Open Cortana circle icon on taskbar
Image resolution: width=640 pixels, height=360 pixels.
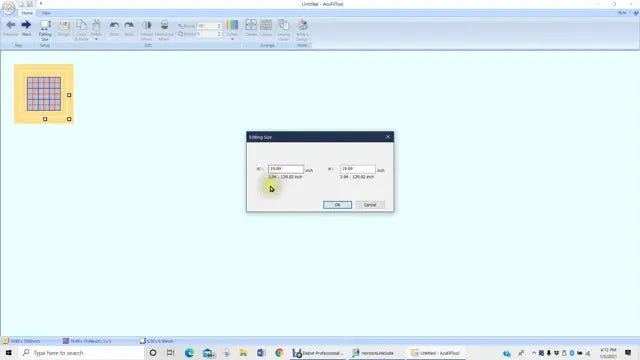(x=153, y=353)
